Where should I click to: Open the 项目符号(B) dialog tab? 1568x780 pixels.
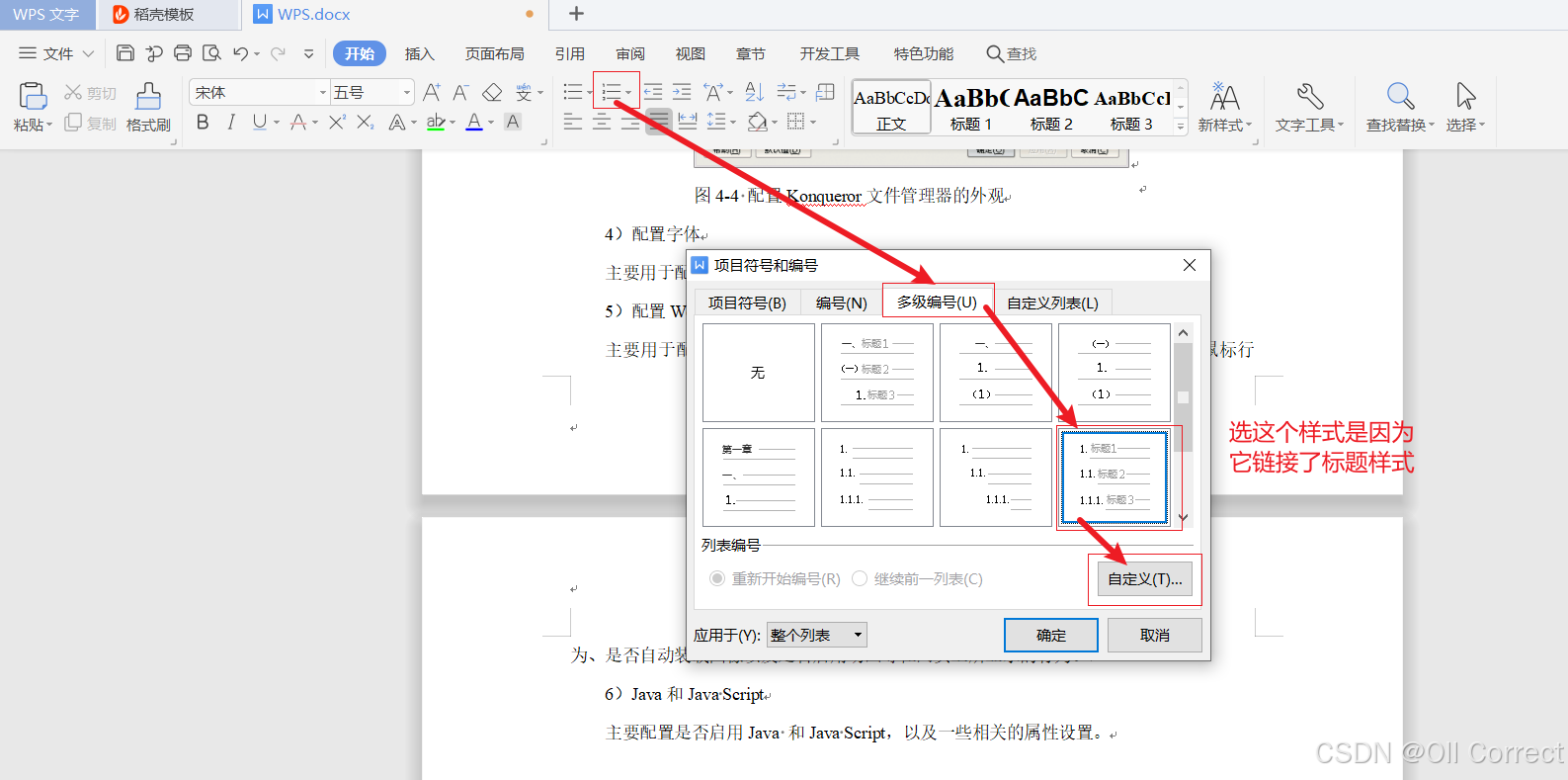[747, 303]
